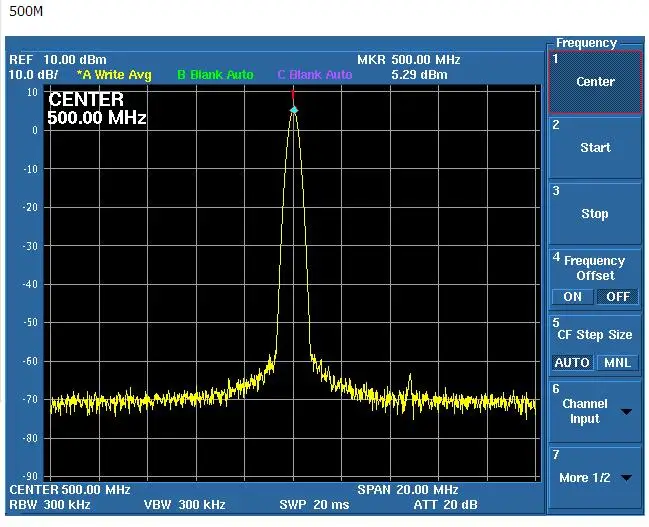Select the Stop frequency softkey

pos(595,214)
